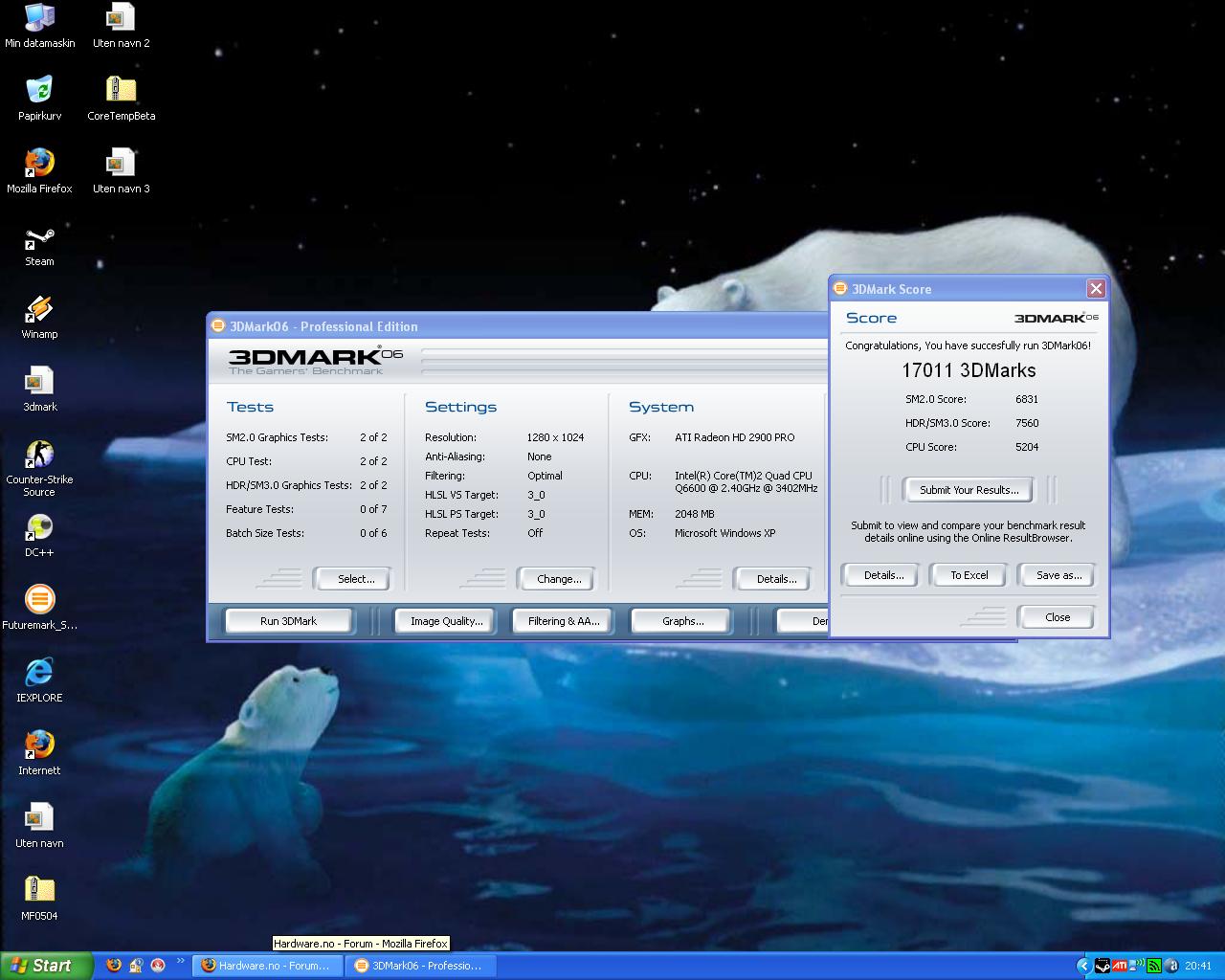Screen dimensions: 1225x980
Task: Click green wireless signal tray icon
Action: (1154, 966)
